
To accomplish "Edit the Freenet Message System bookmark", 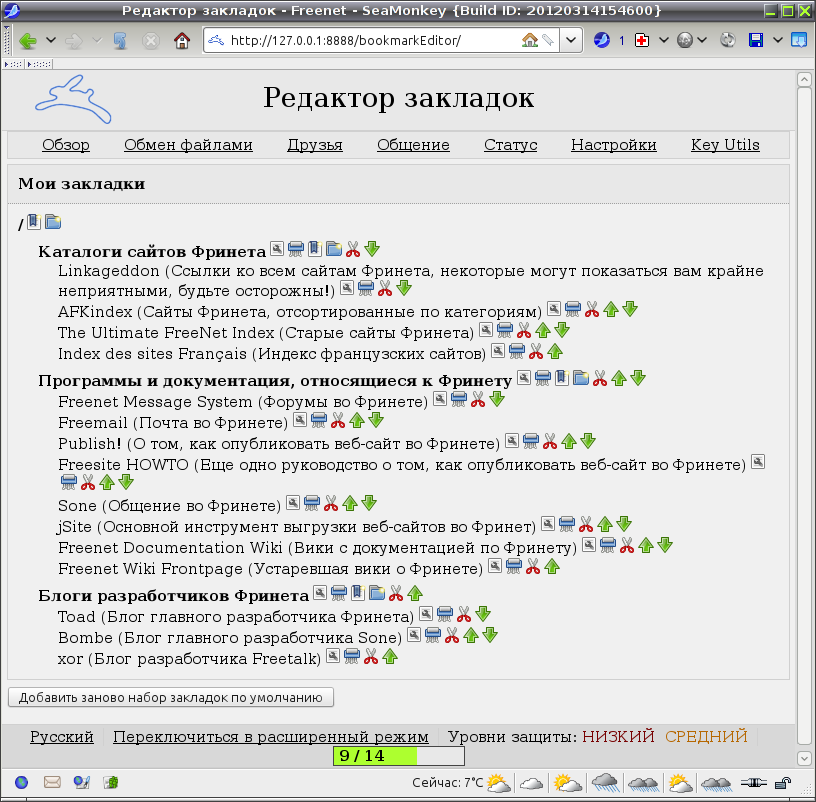I will point(440,399).
